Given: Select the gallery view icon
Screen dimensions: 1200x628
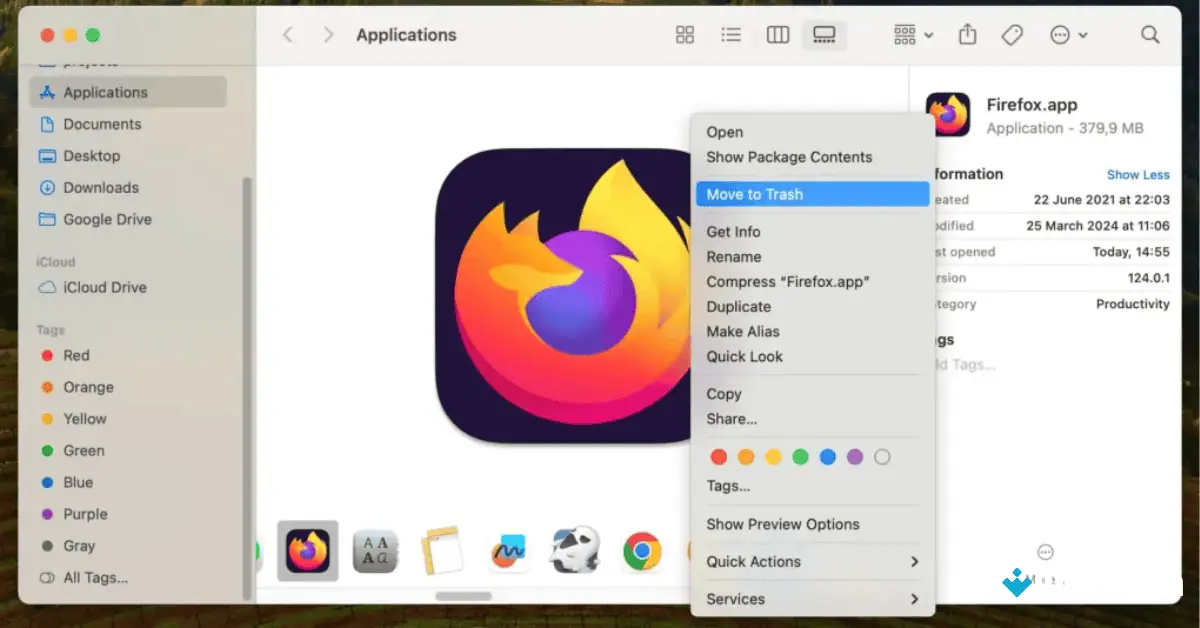Looking at the screenshot, I should (x=823, y=34).
